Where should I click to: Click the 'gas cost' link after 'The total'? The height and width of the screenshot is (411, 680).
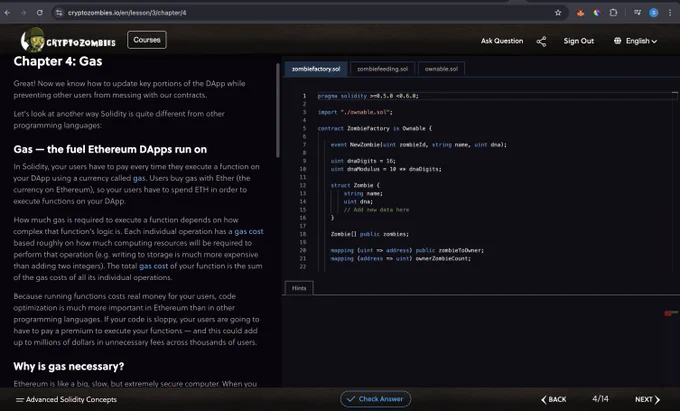coord(154,266)
